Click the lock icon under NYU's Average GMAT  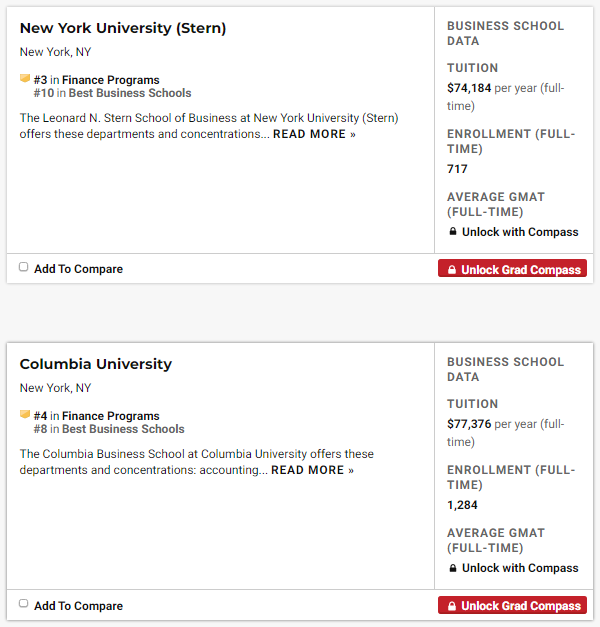453,232
